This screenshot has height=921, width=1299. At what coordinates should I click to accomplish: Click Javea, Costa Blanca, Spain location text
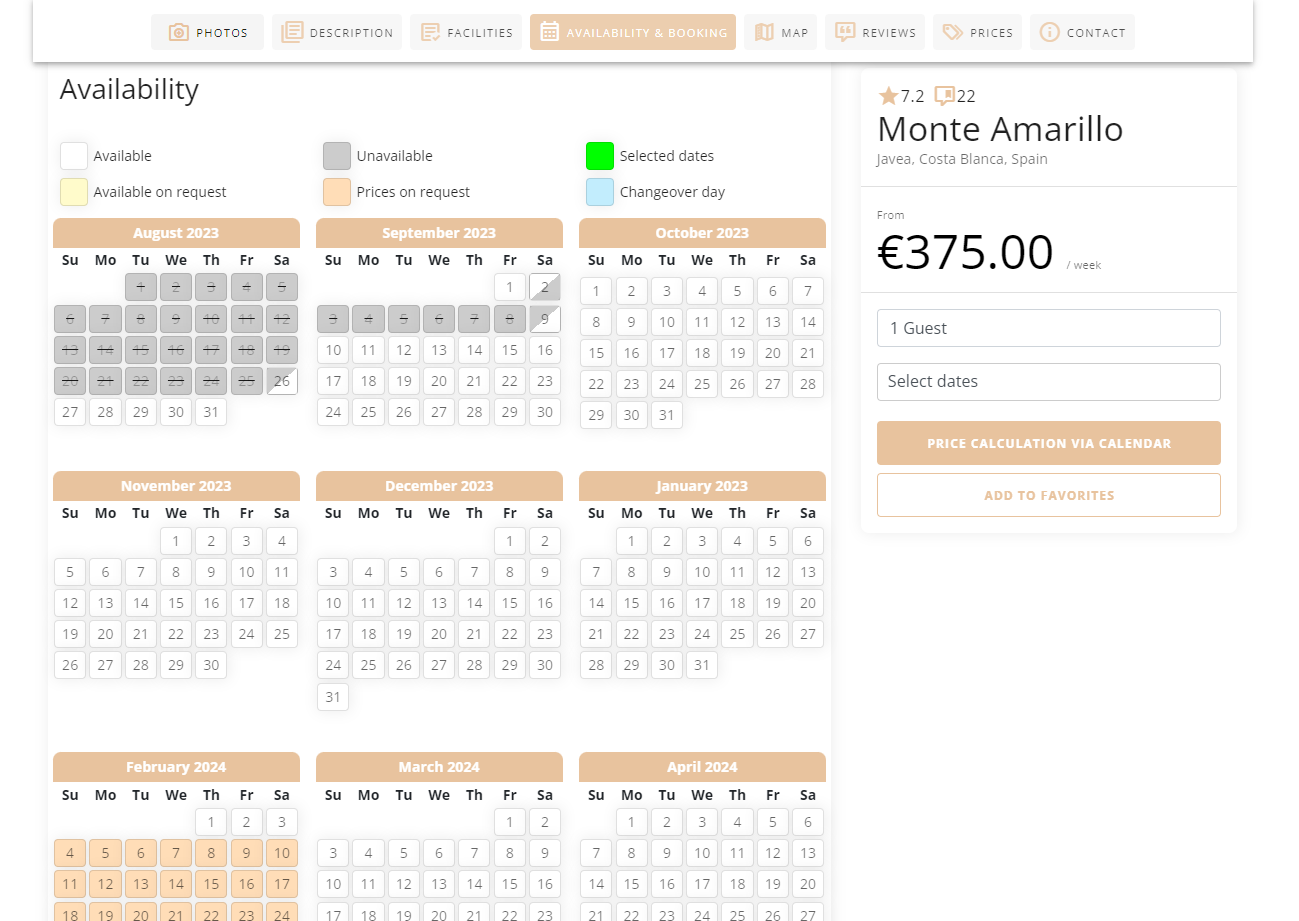962,159
